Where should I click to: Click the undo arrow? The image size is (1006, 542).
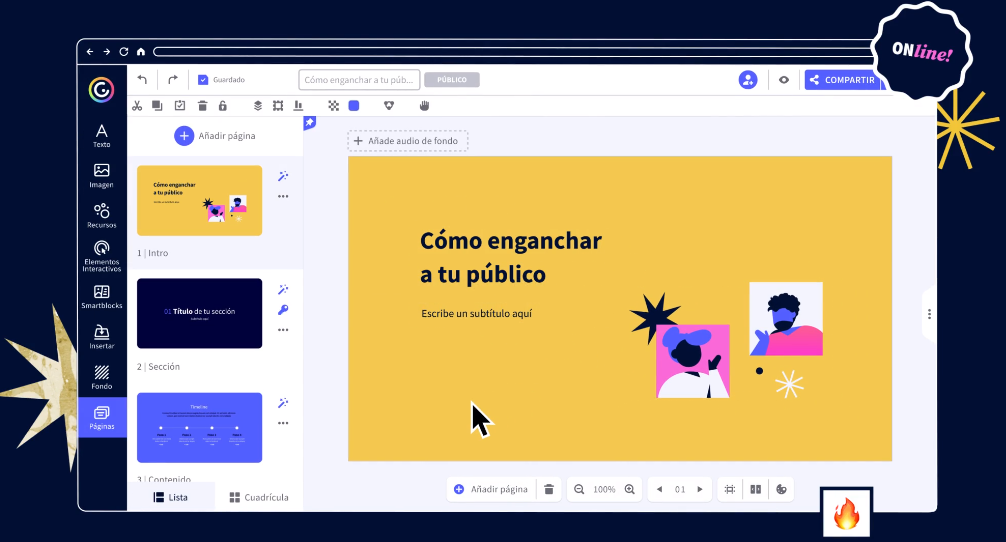pyautogui.click(x=142, y=80)
